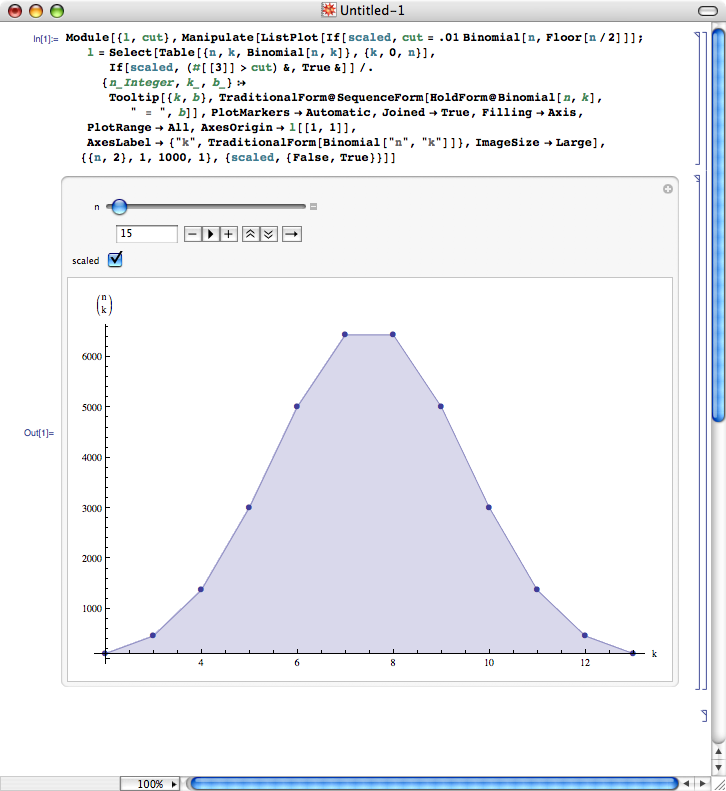Collapse the n slider controls toggle
The height and width of the screenshot is (791, 726).
tap(313, 207)
